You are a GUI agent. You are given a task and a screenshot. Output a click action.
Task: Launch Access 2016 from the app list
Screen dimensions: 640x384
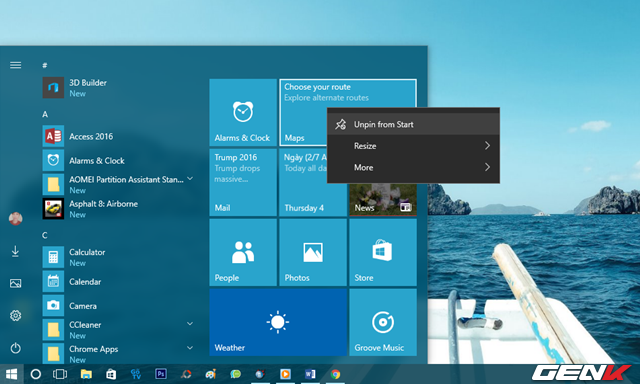[x=118, y=136]
